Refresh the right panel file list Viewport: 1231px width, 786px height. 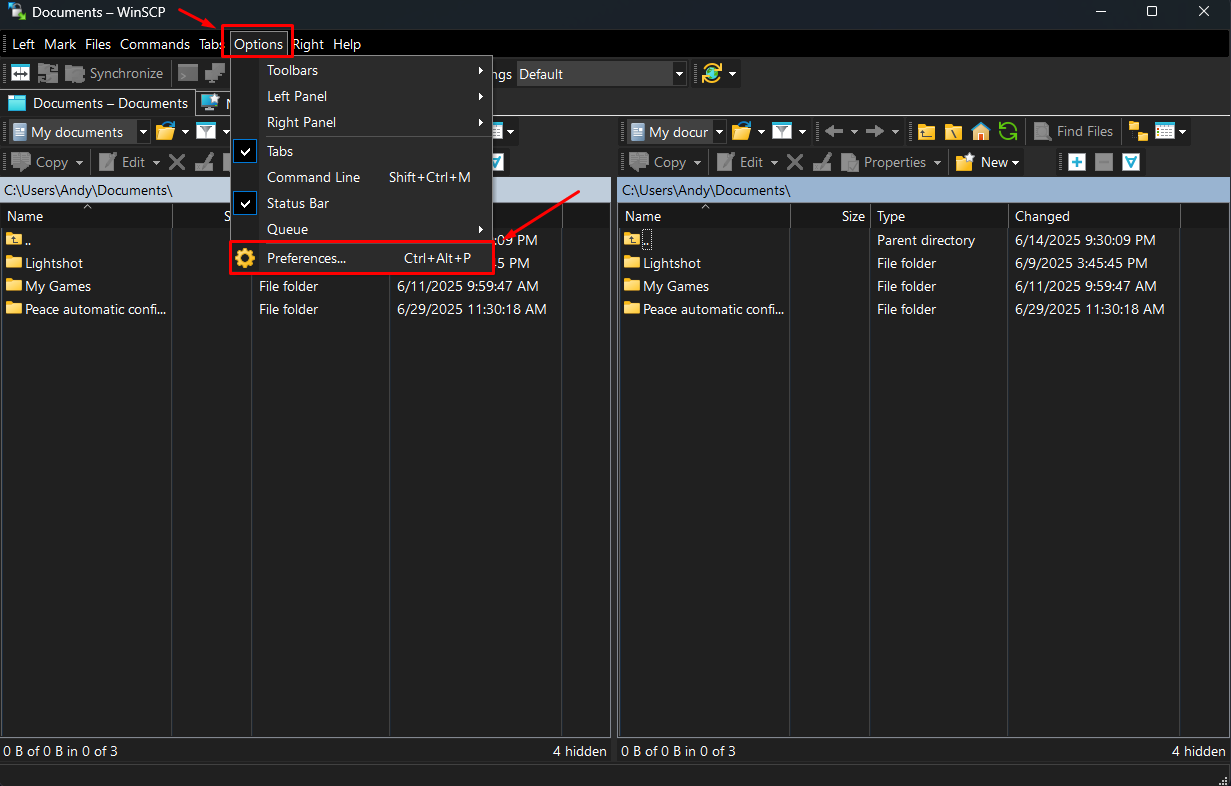[x=1008, y=131]
